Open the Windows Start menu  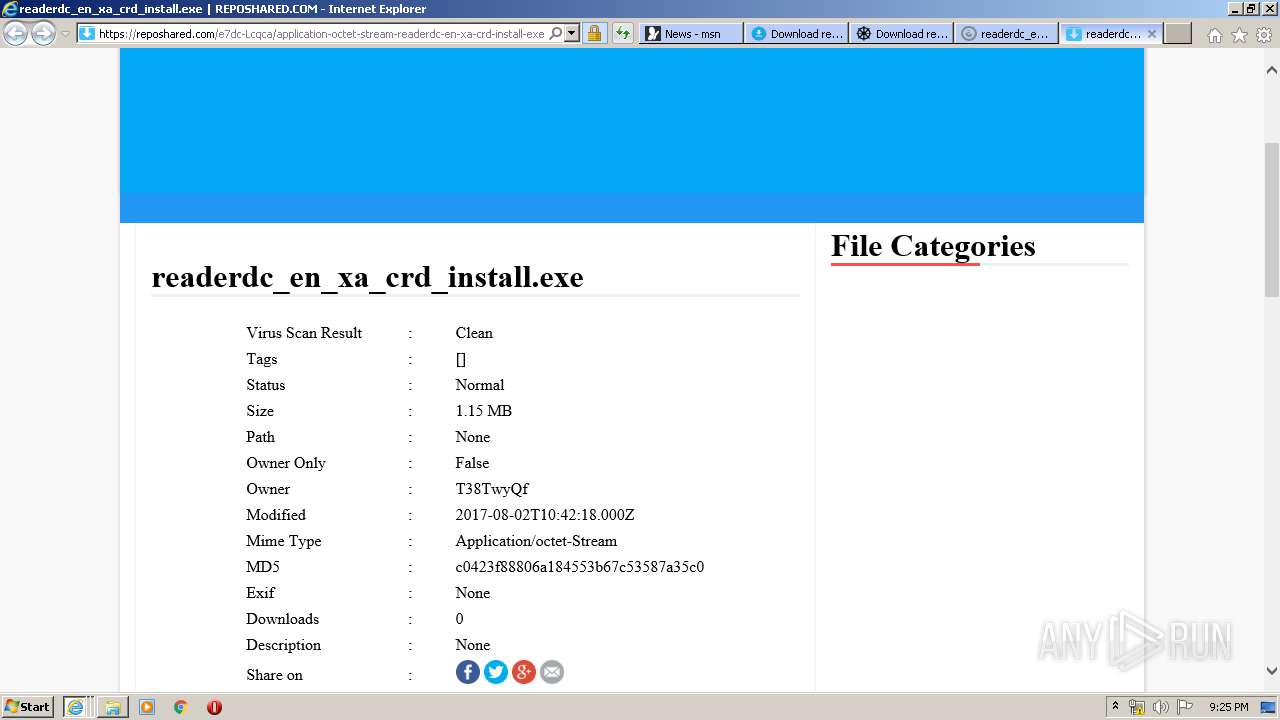(28, 706)
